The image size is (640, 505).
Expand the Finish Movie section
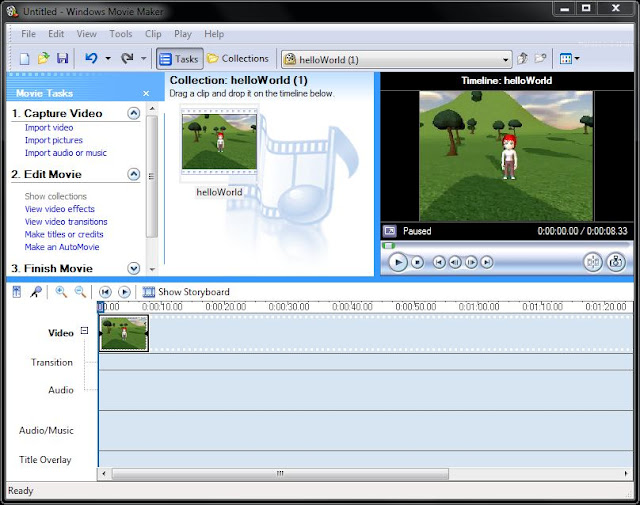(133, 268)
